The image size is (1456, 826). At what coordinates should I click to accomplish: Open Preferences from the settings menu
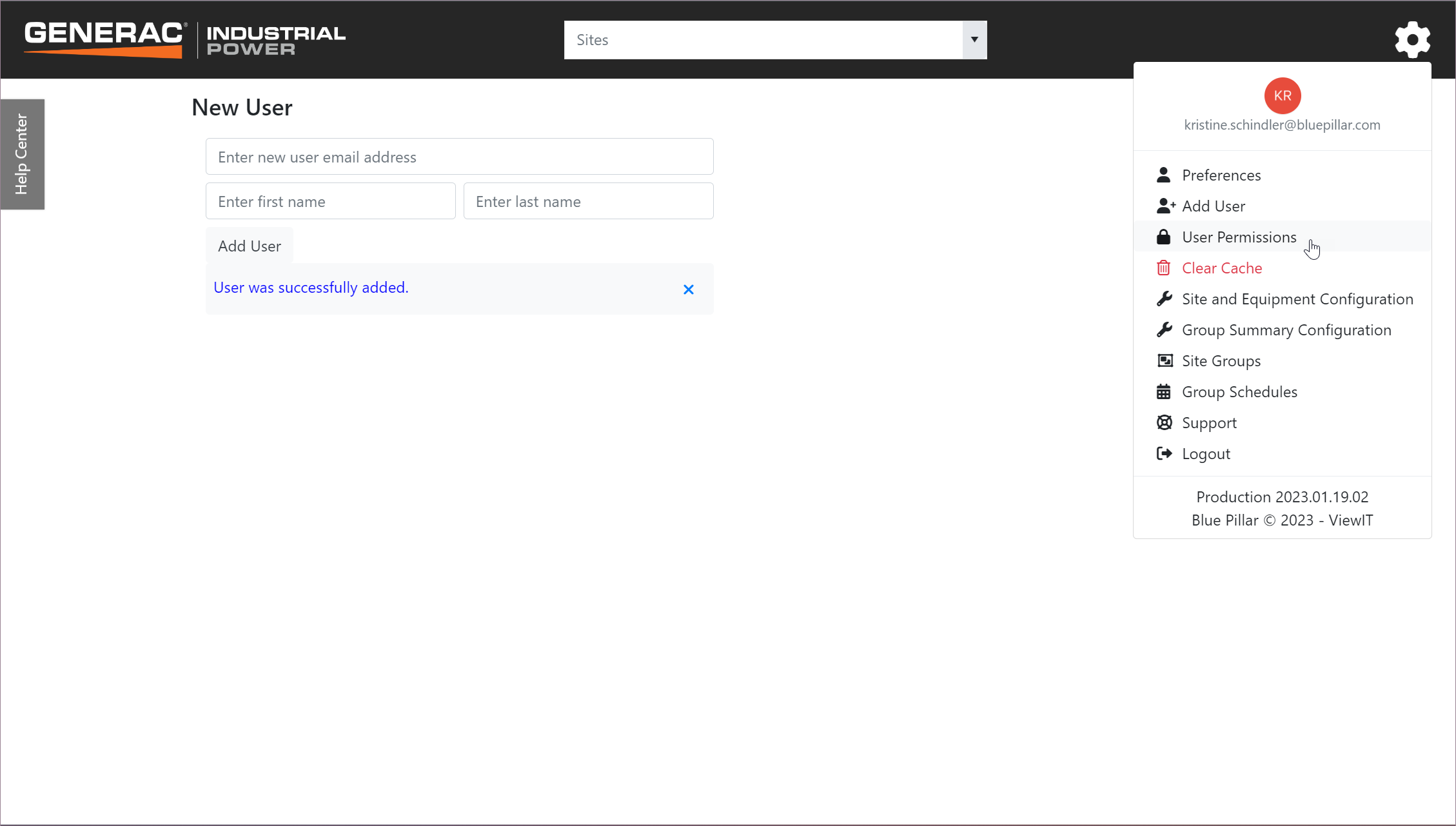[x=1221, y=175]
